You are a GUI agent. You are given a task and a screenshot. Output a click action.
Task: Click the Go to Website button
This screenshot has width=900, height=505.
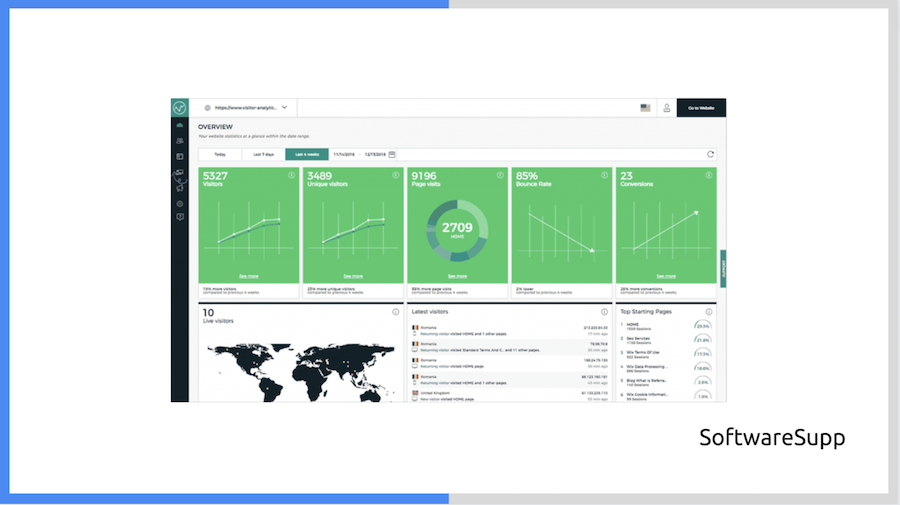coord(701,108)
